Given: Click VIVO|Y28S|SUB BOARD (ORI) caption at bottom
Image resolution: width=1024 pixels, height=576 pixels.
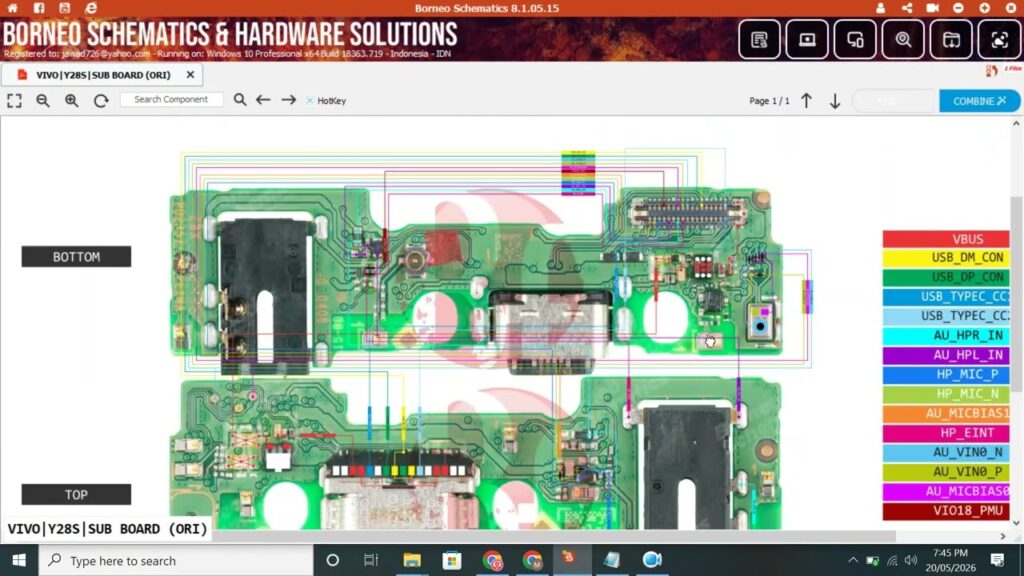Looking at the screenshot, I should [x=107, y=528].
